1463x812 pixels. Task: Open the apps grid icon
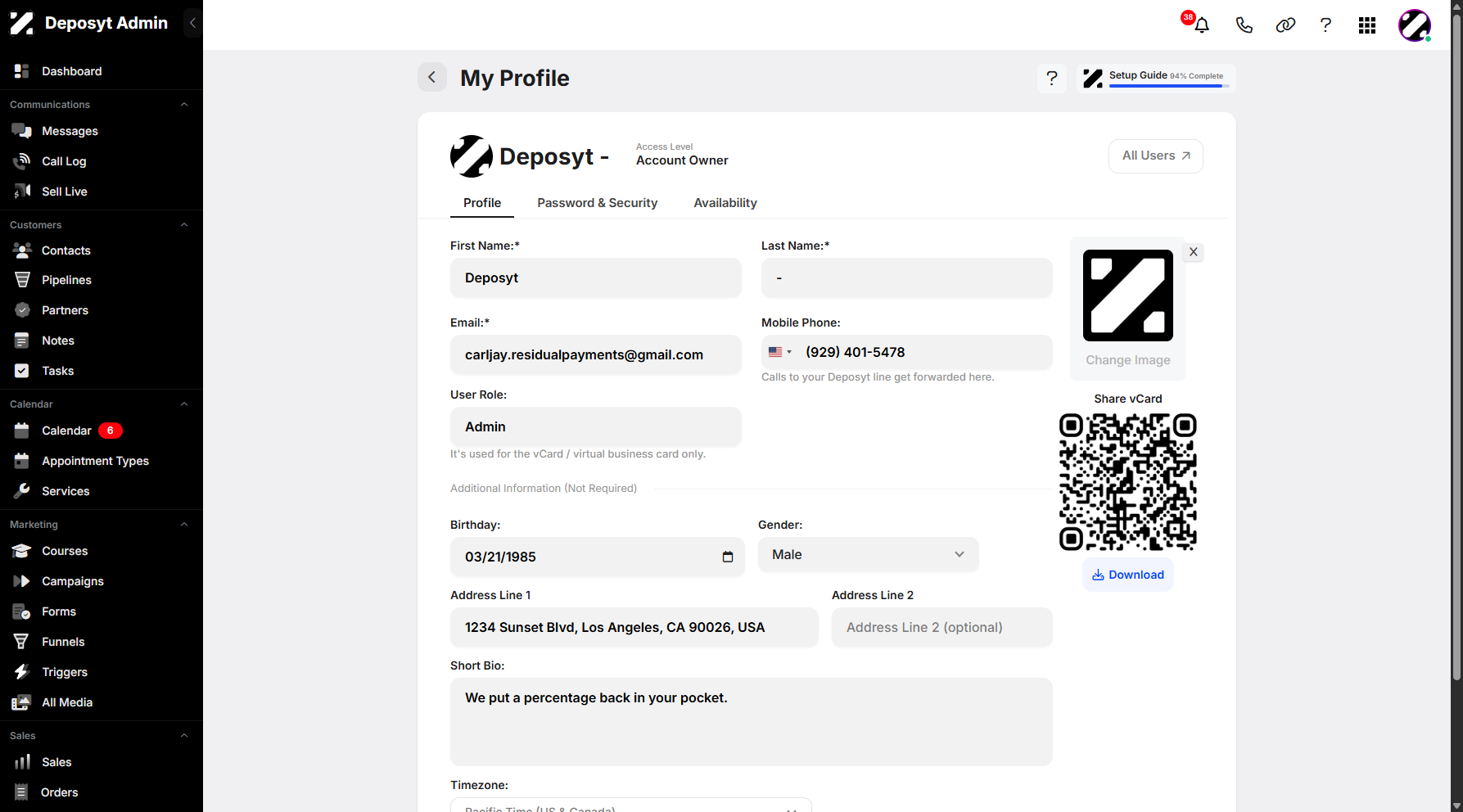1367,25
